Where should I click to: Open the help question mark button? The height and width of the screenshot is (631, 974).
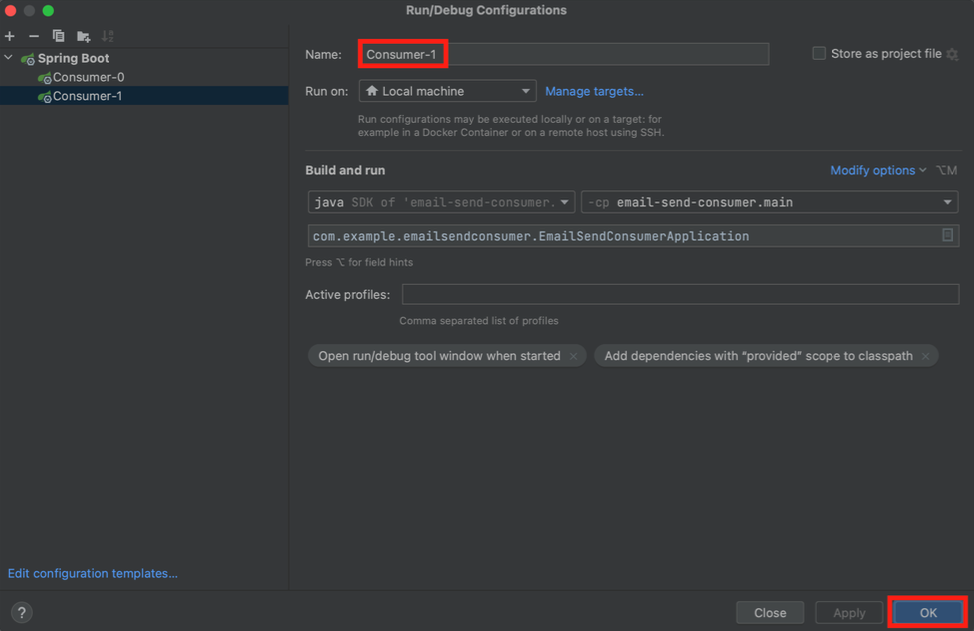[x=21, y=613]
